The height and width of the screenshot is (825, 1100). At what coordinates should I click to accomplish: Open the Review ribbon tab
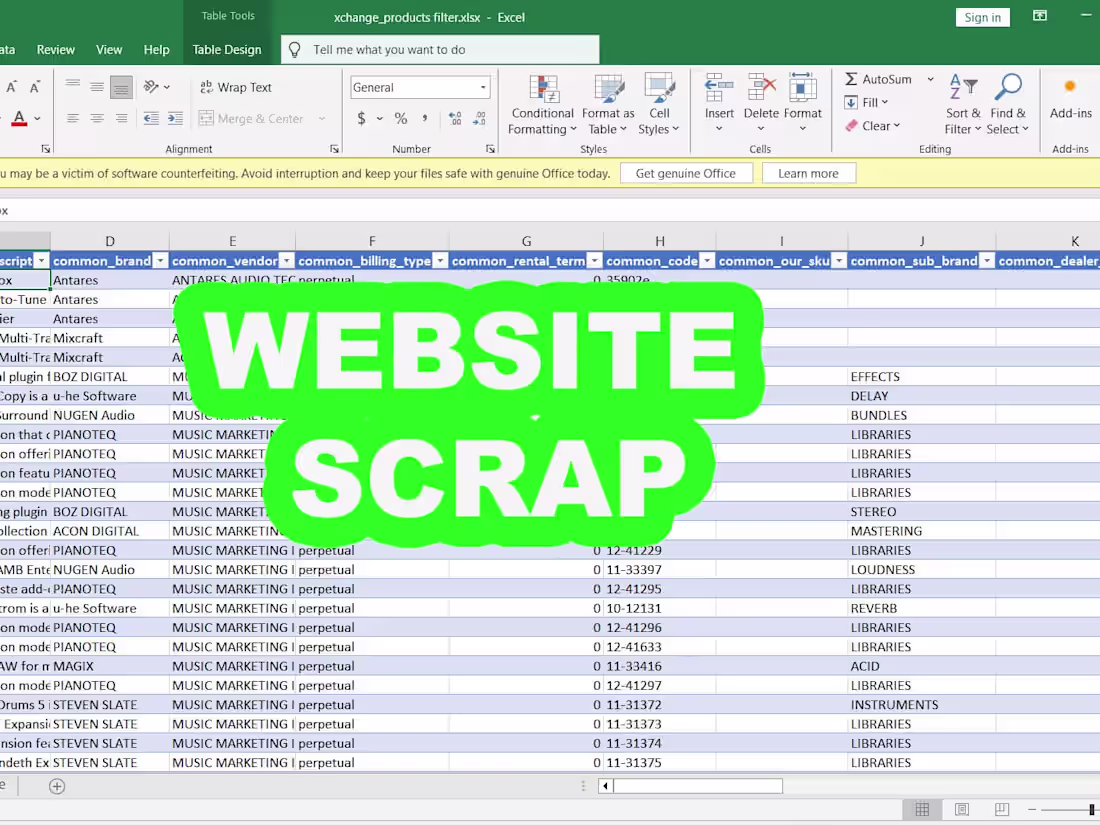56,49
